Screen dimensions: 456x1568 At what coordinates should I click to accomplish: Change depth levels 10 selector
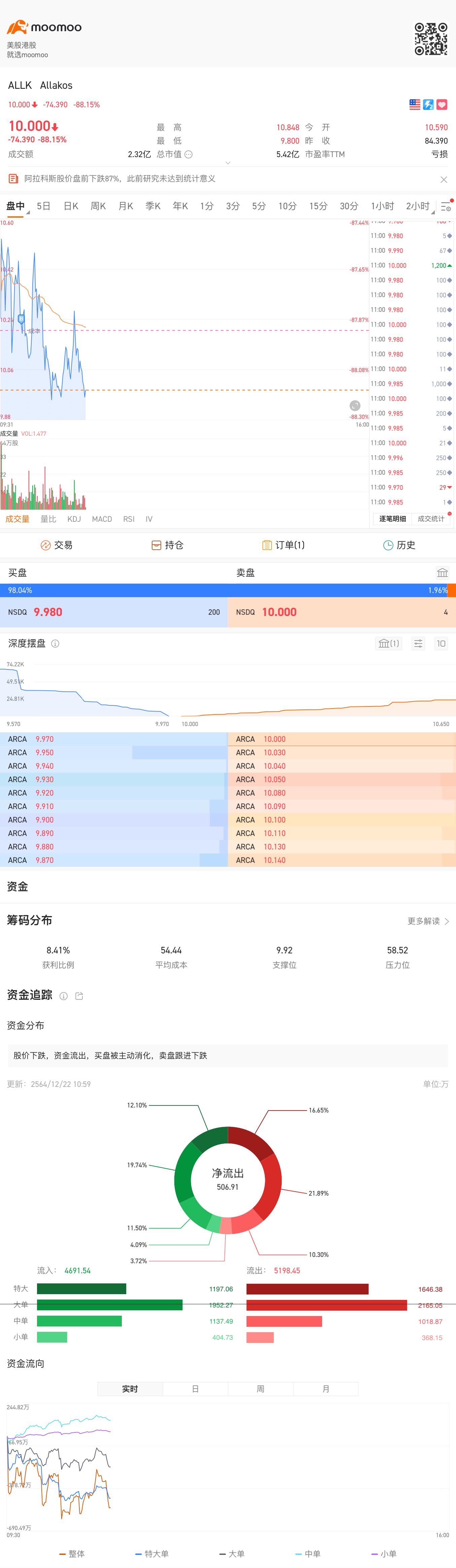[x=442, y=644]
